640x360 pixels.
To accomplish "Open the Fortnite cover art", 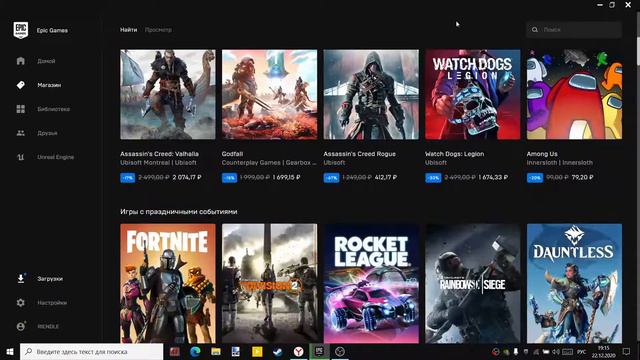I will 168,283.
